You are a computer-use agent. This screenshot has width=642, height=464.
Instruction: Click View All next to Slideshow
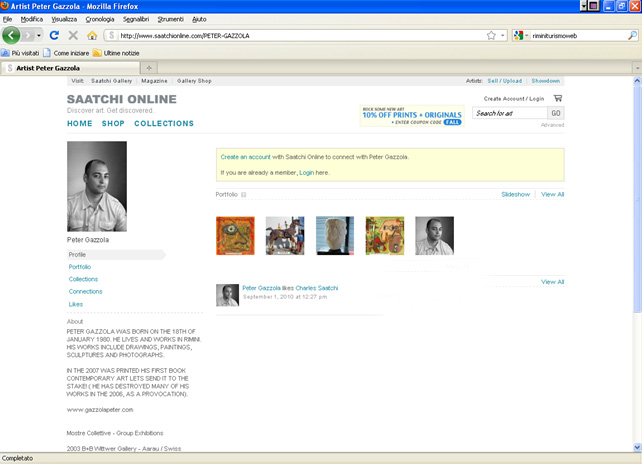552,195
